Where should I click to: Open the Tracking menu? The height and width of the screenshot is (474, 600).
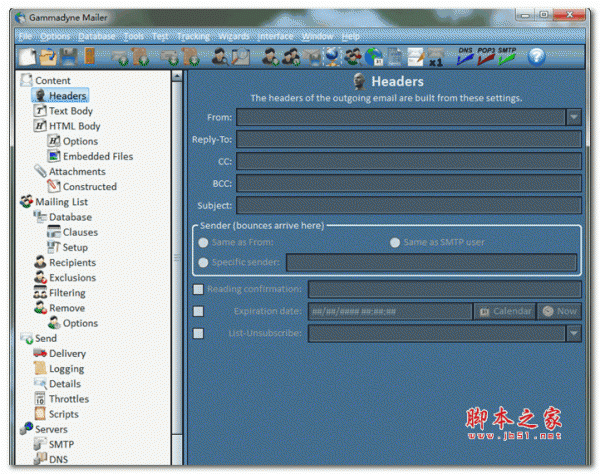click(193, 36)
